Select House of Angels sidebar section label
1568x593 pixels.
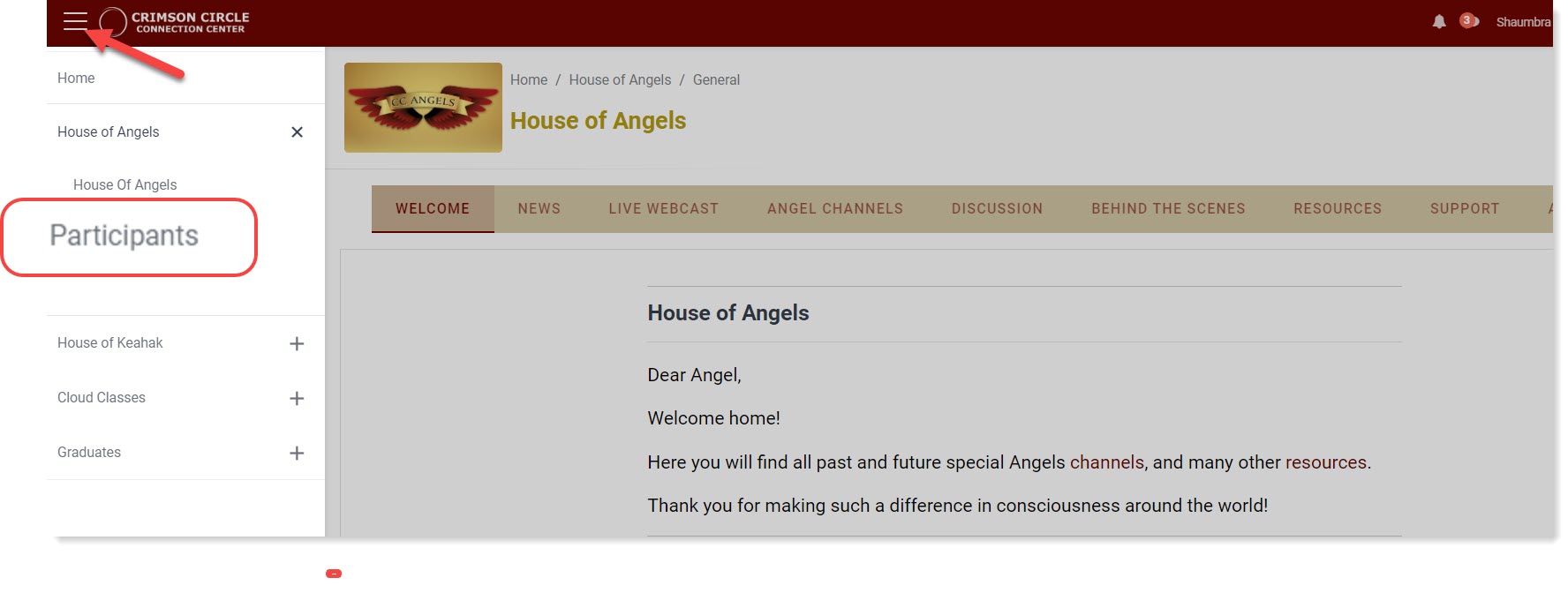tap(109, 131)
